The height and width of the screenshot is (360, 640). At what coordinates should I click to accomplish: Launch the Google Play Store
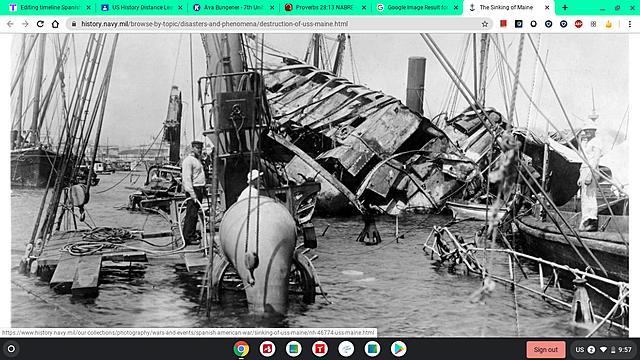398,349
